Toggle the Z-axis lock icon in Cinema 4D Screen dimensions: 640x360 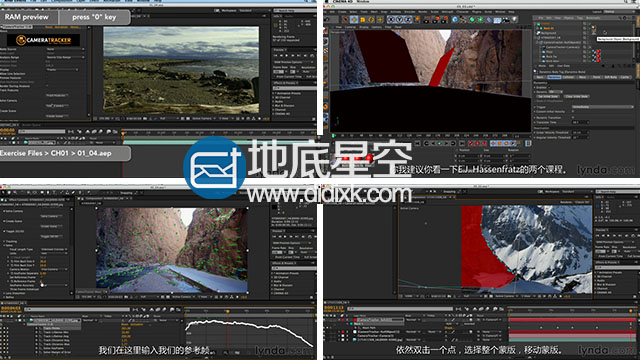click(408, 19)
